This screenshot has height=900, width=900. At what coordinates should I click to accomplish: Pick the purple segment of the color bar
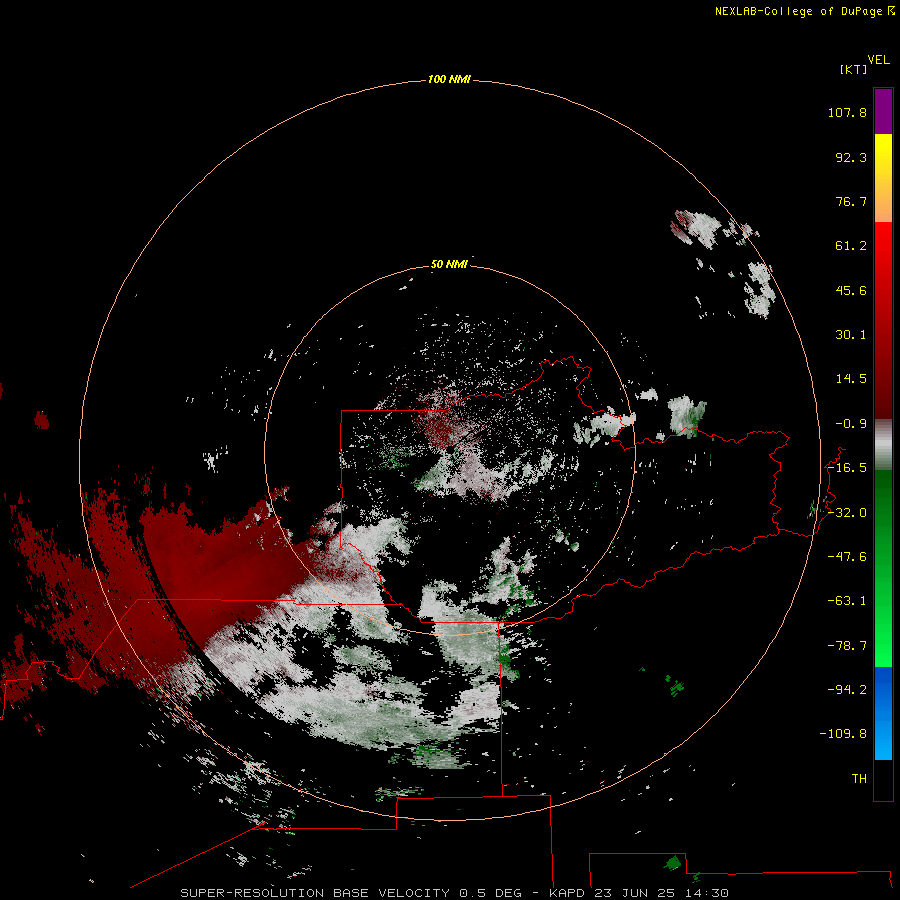click(883, 111)
